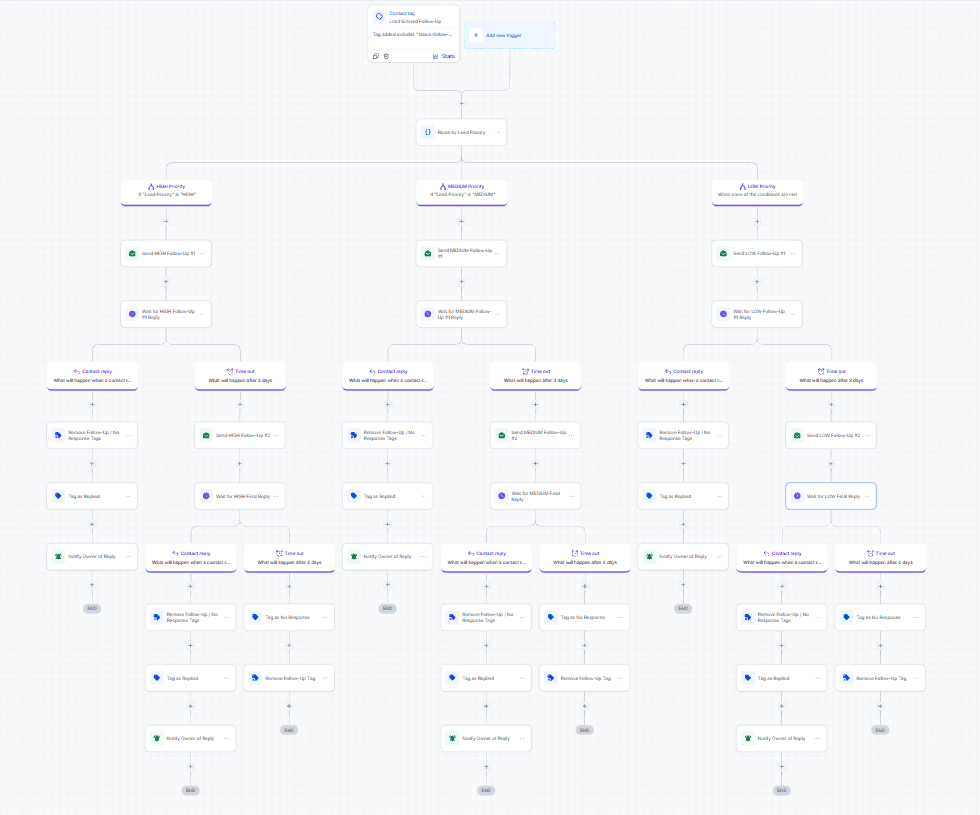Click the clock icon on Wait for LOW Final Reply
The width and height of the screenshot is (980, 815).
[797, 496]
